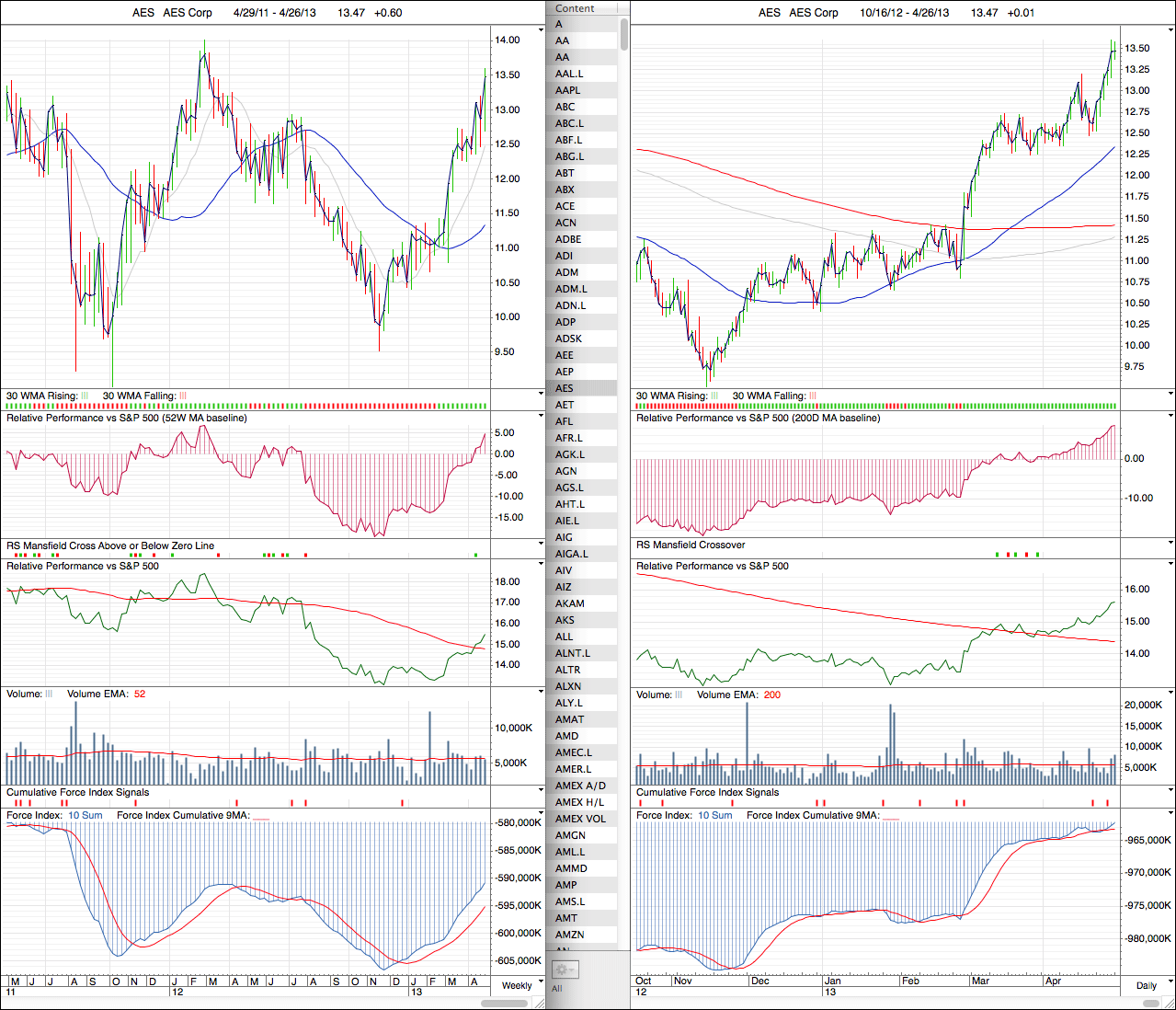Select AAPL in the symbol list
Viewport: 1176px width, 1010px height.
click(x=568, y=90)
